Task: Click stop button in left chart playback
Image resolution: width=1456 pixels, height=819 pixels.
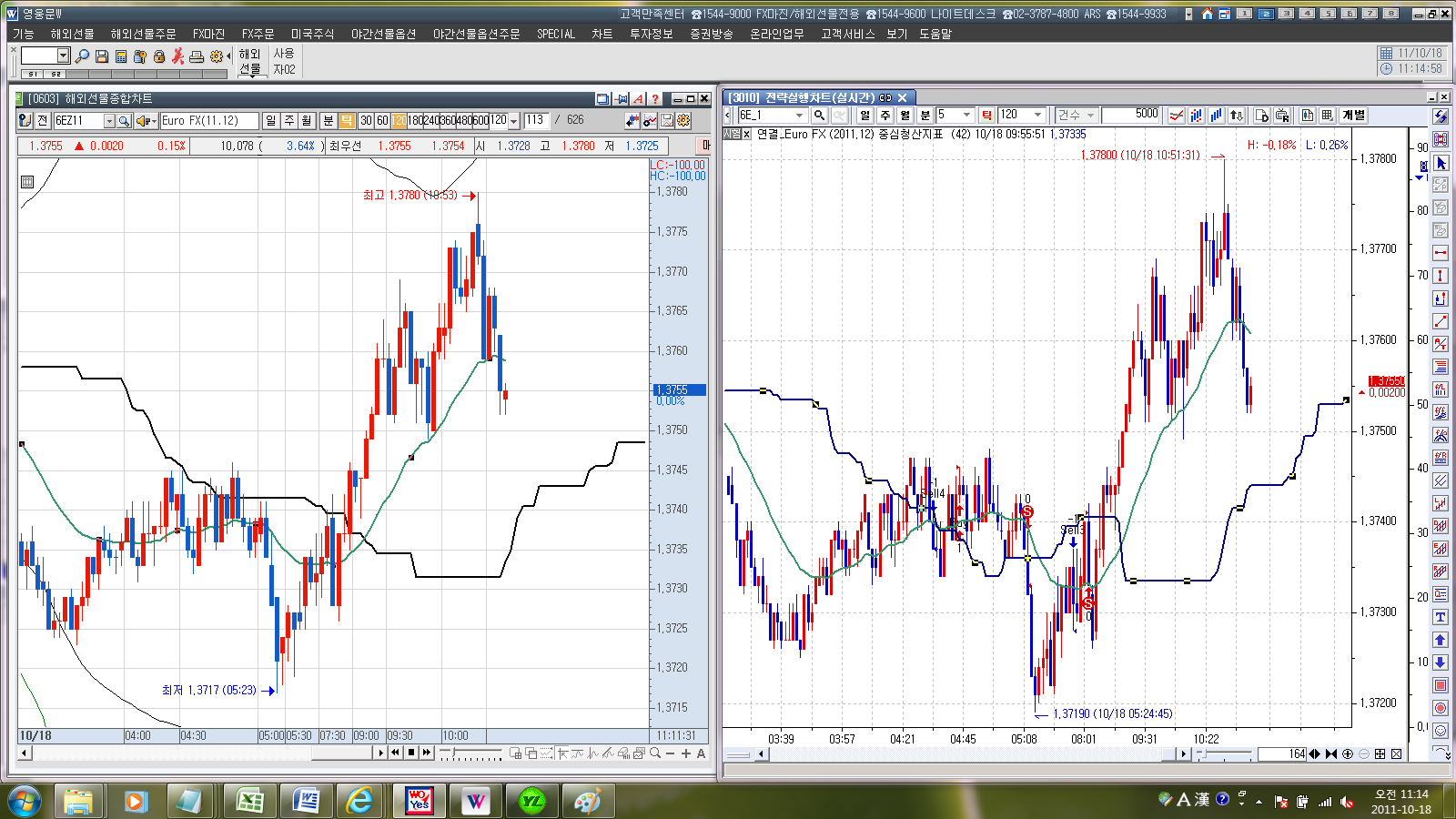Action: [411, 753]
